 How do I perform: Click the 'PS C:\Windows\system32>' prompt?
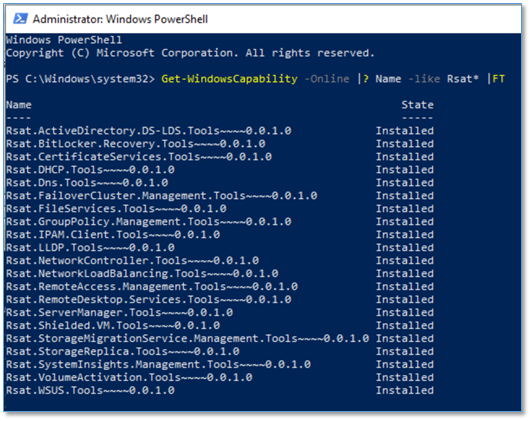point(80,79)
